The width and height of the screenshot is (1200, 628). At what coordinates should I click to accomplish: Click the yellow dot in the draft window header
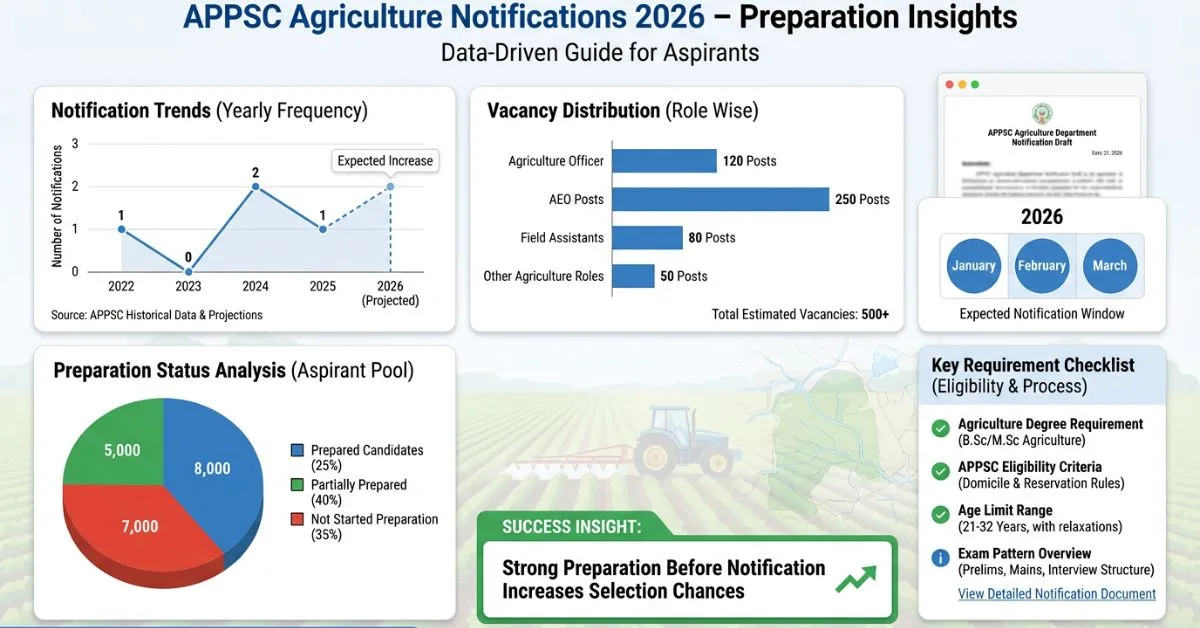pyautogui.click(x=962, y=85)
